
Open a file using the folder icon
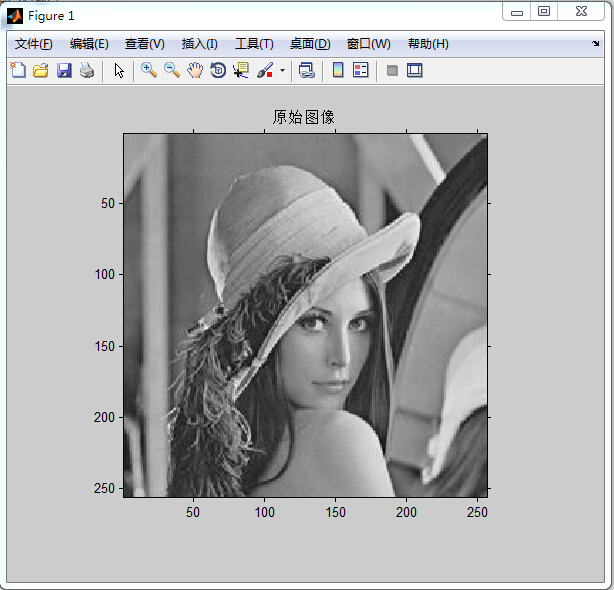pos(41,70)
